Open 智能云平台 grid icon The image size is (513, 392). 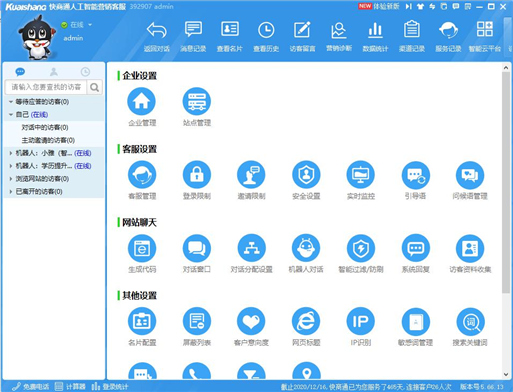(485, 37)
